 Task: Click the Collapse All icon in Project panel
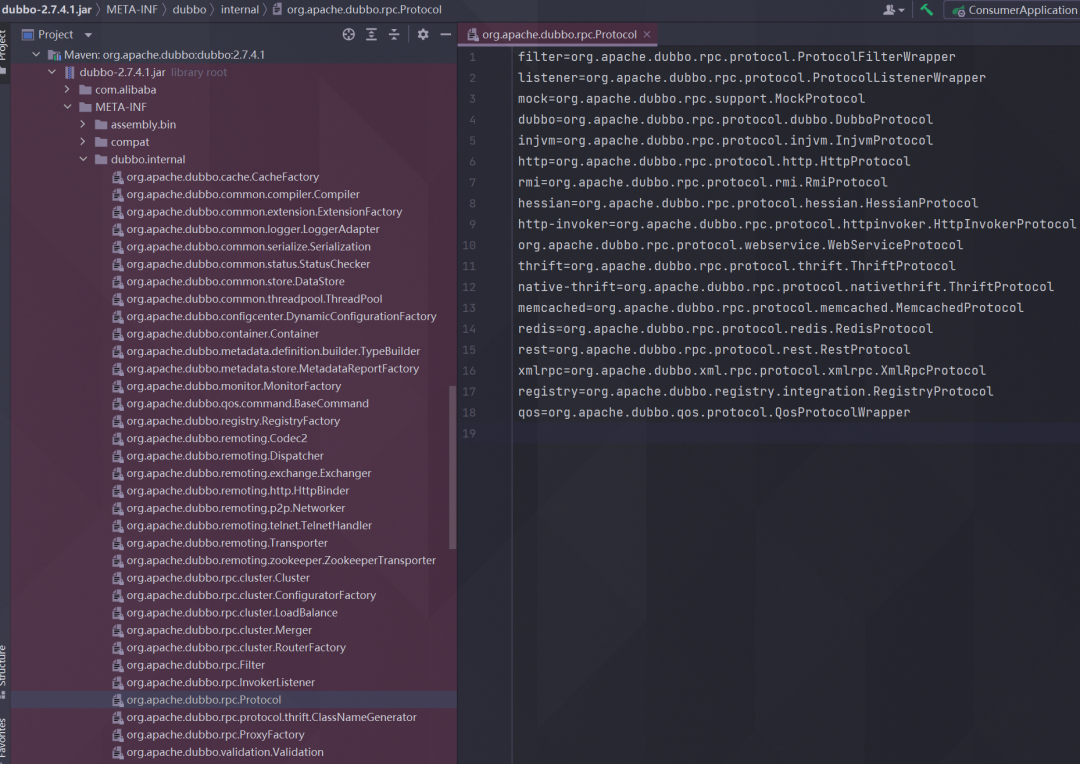394,34
